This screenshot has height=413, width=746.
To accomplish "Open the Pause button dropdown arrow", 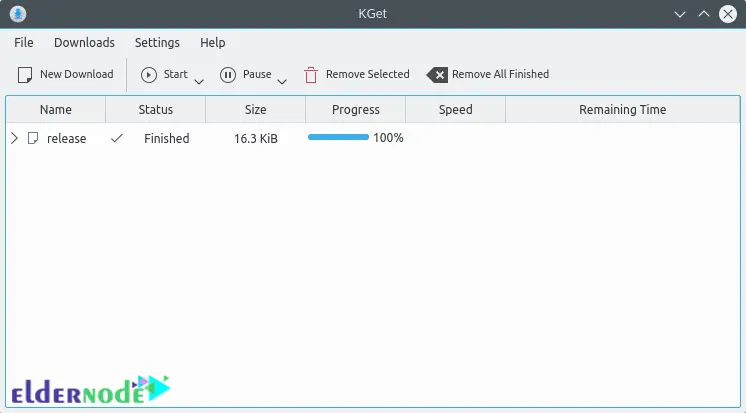I will 282,82.
